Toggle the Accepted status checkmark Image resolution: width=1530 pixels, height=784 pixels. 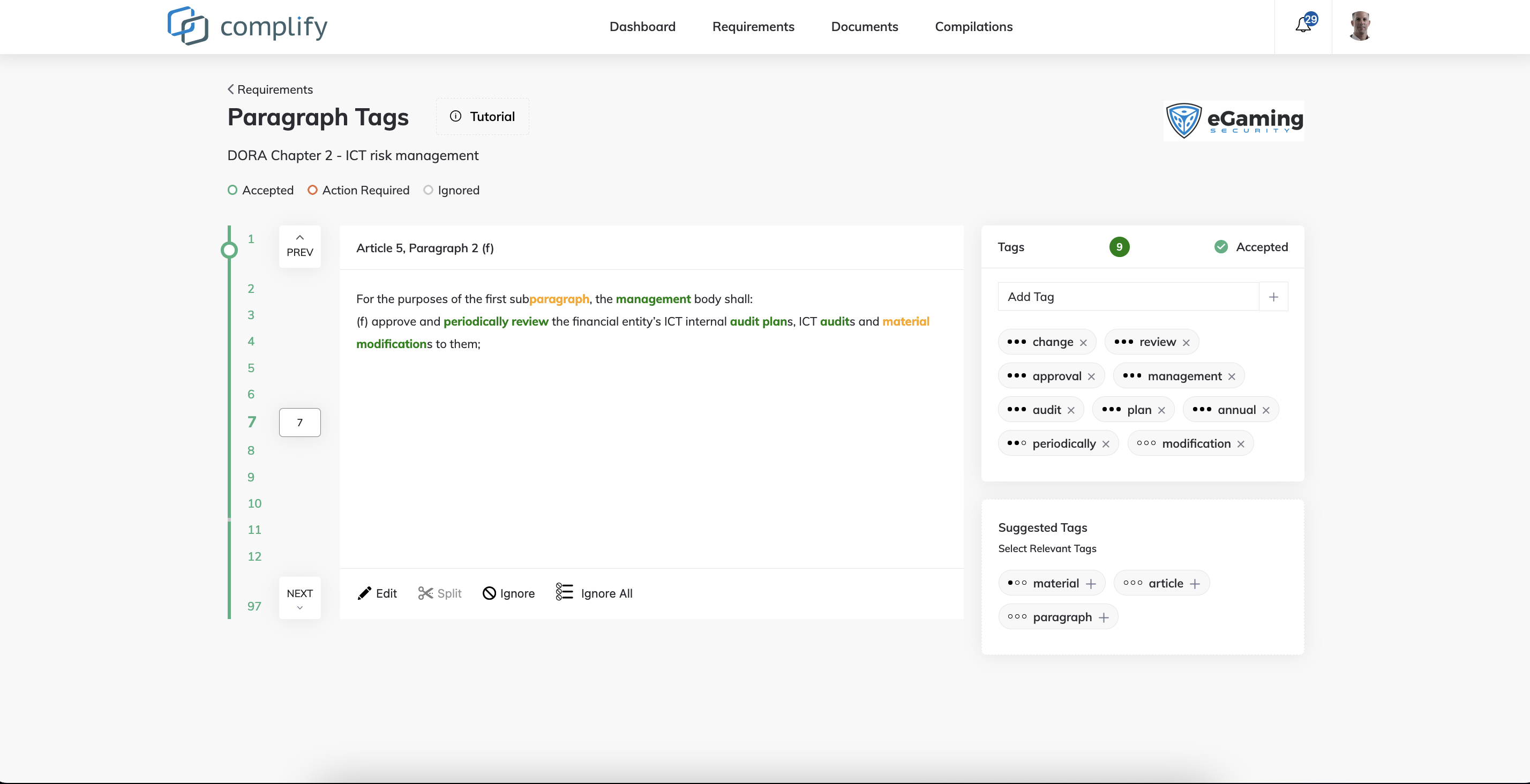point(1221,247)
